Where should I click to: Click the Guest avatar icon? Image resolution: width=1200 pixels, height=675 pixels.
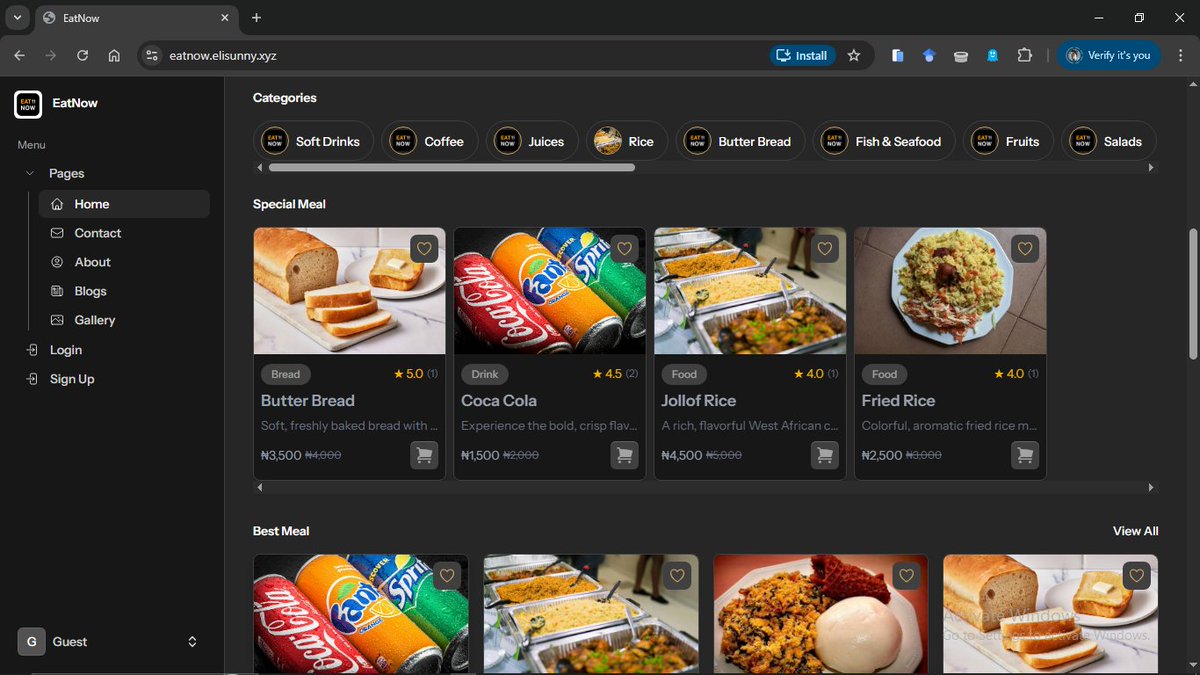click(x=31, y=642)
